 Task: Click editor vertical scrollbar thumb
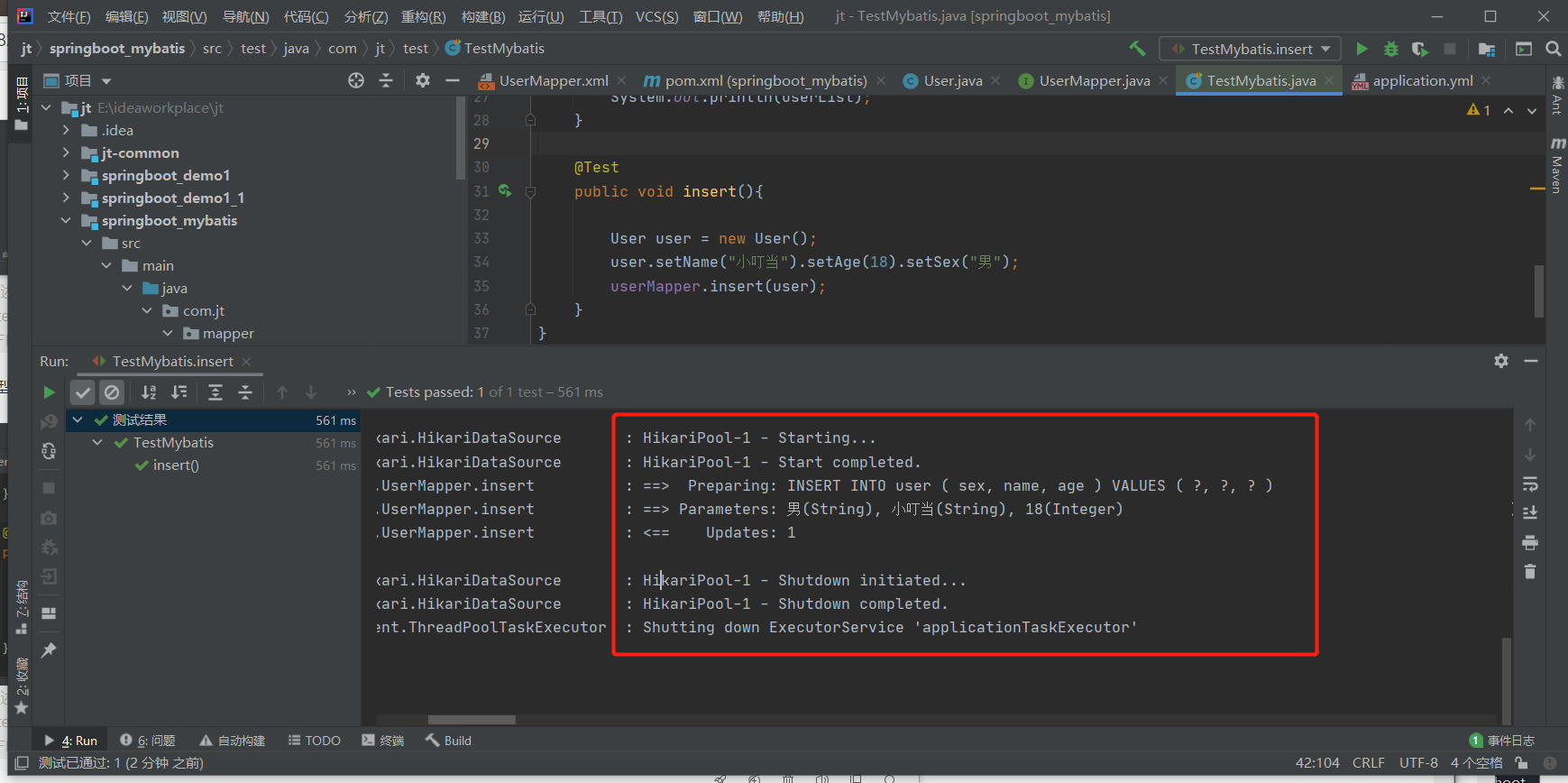click(1538, 290)
